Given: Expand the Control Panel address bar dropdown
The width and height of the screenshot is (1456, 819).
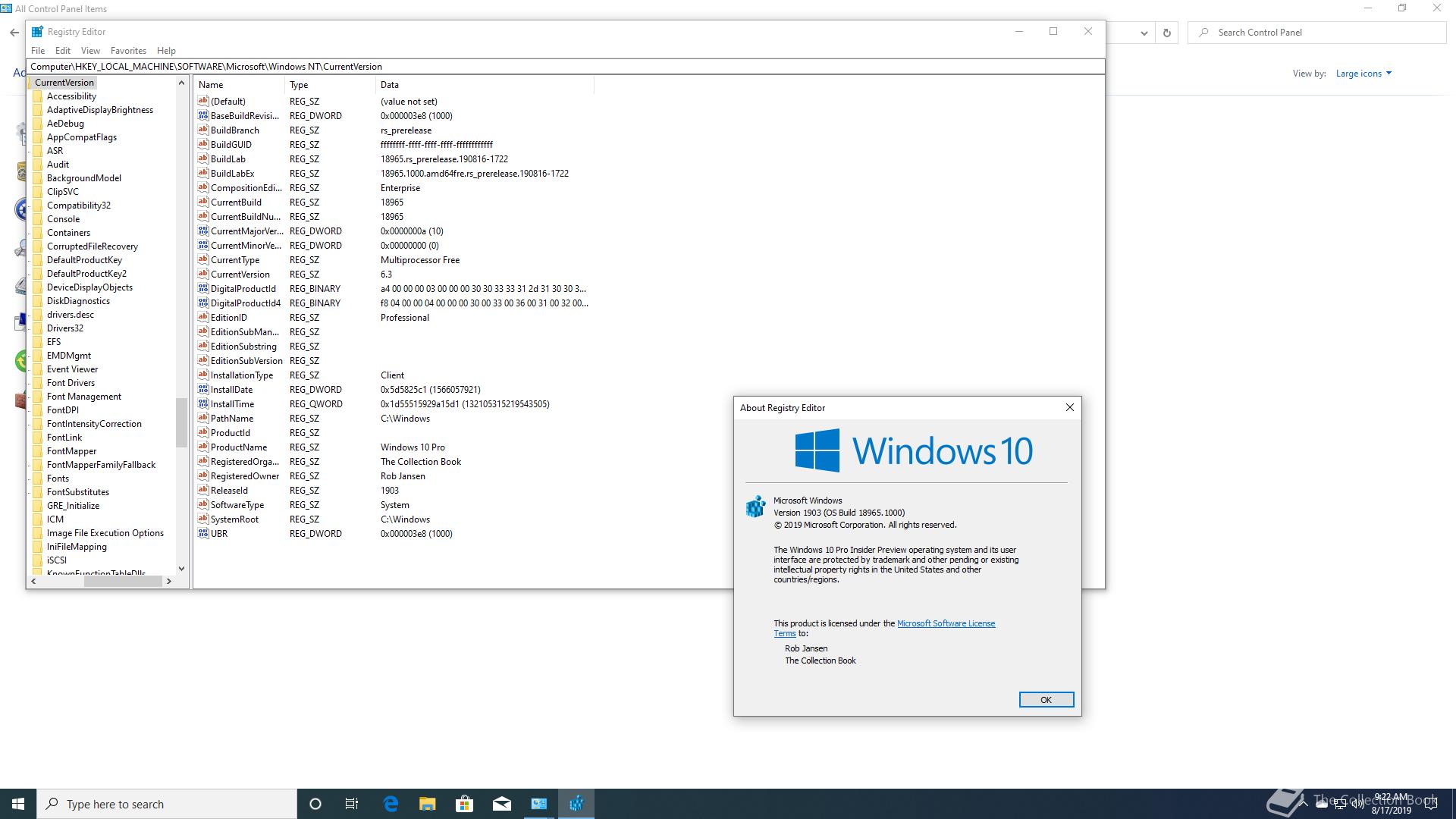Looking at the screenshot, I should 1144,33.
